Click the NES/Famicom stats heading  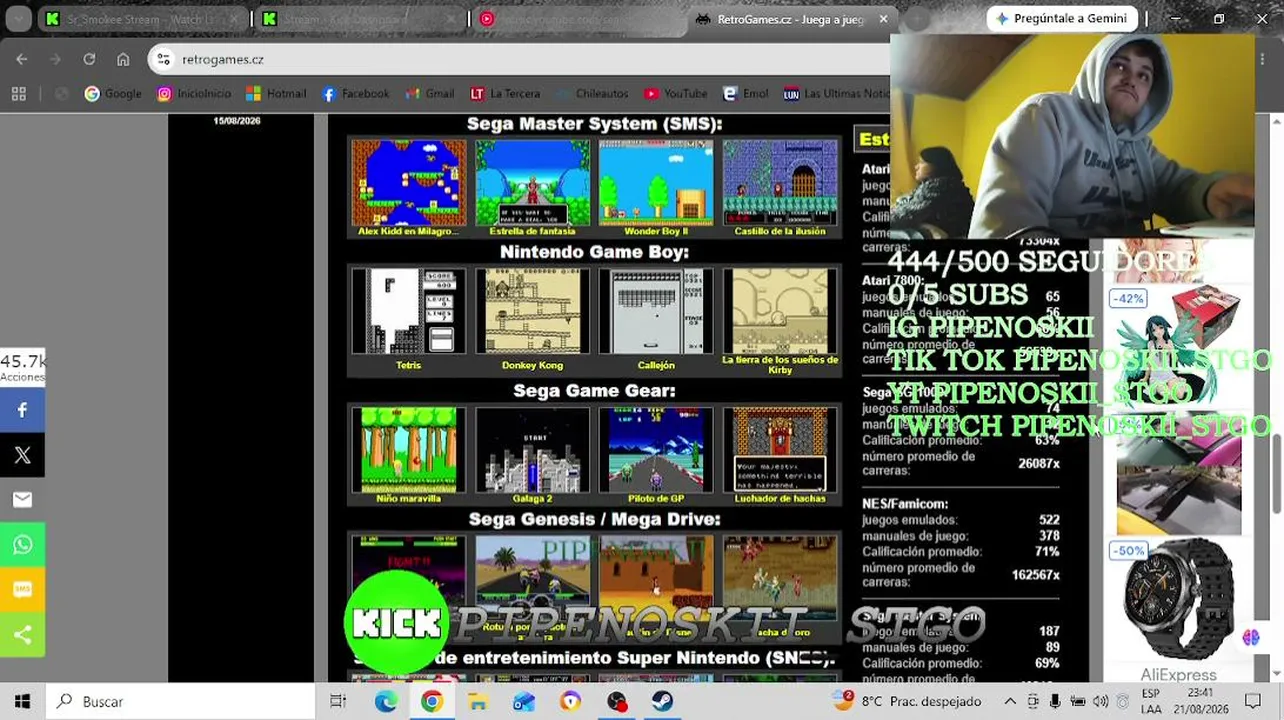(x=905, y=504)
